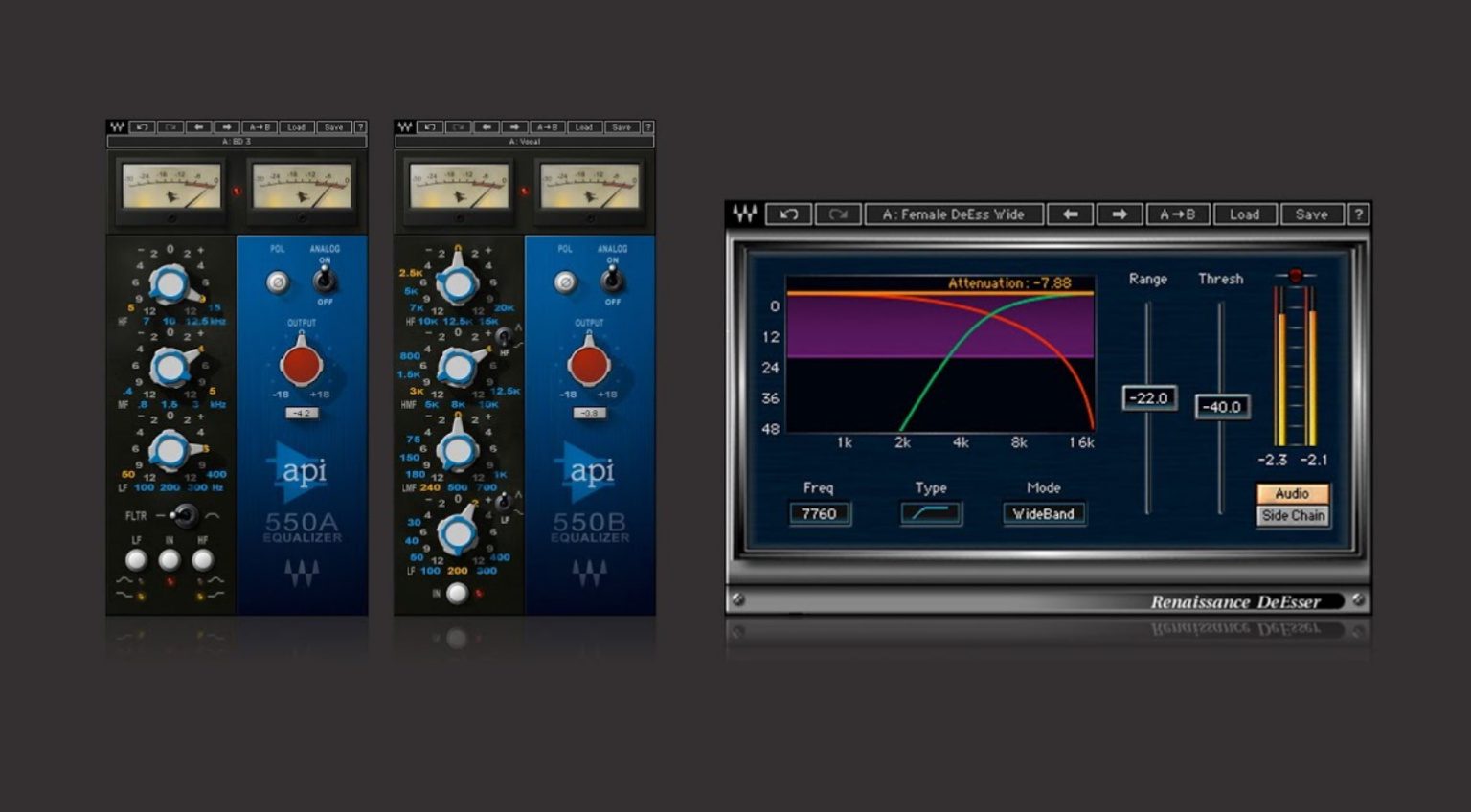Screen dimensions: 1471x812
Task: Open the Type filter shape selector on DeEsser
Action: [x=932, y=513]
